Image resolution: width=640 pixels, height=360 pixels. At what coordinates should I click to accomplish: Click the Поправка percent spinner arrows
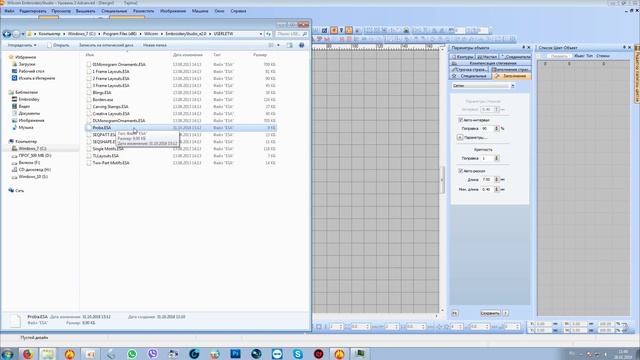pos(497,129)
